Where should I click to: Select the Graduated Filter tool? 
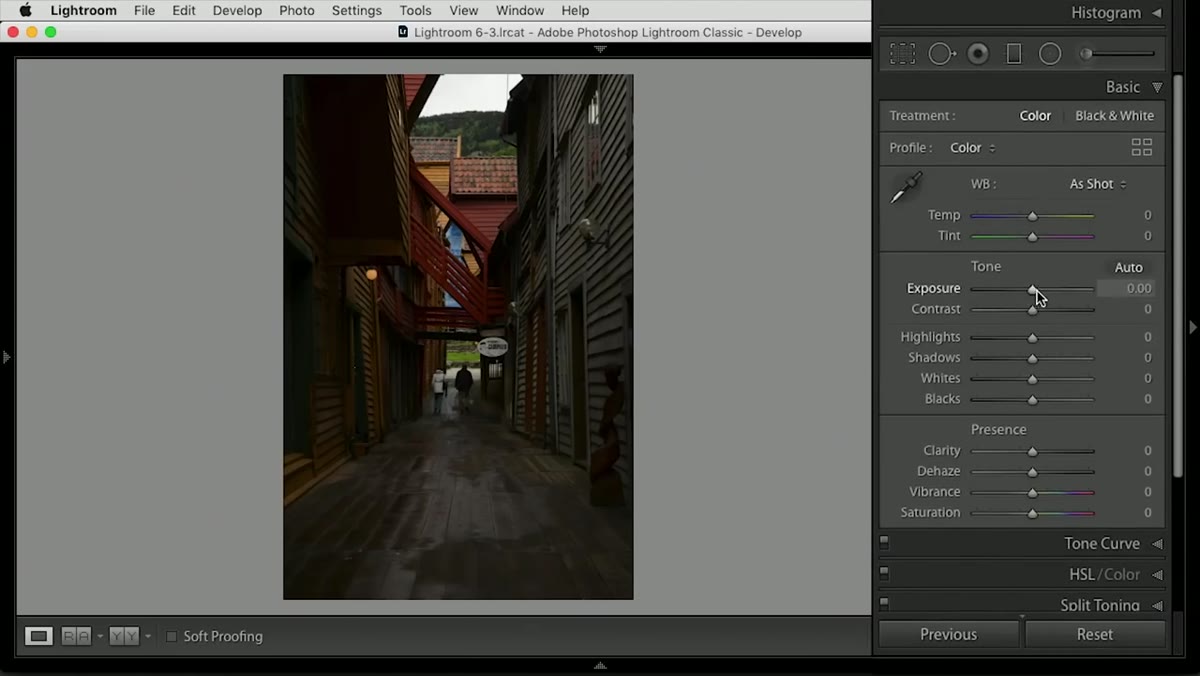[1014, 54]
